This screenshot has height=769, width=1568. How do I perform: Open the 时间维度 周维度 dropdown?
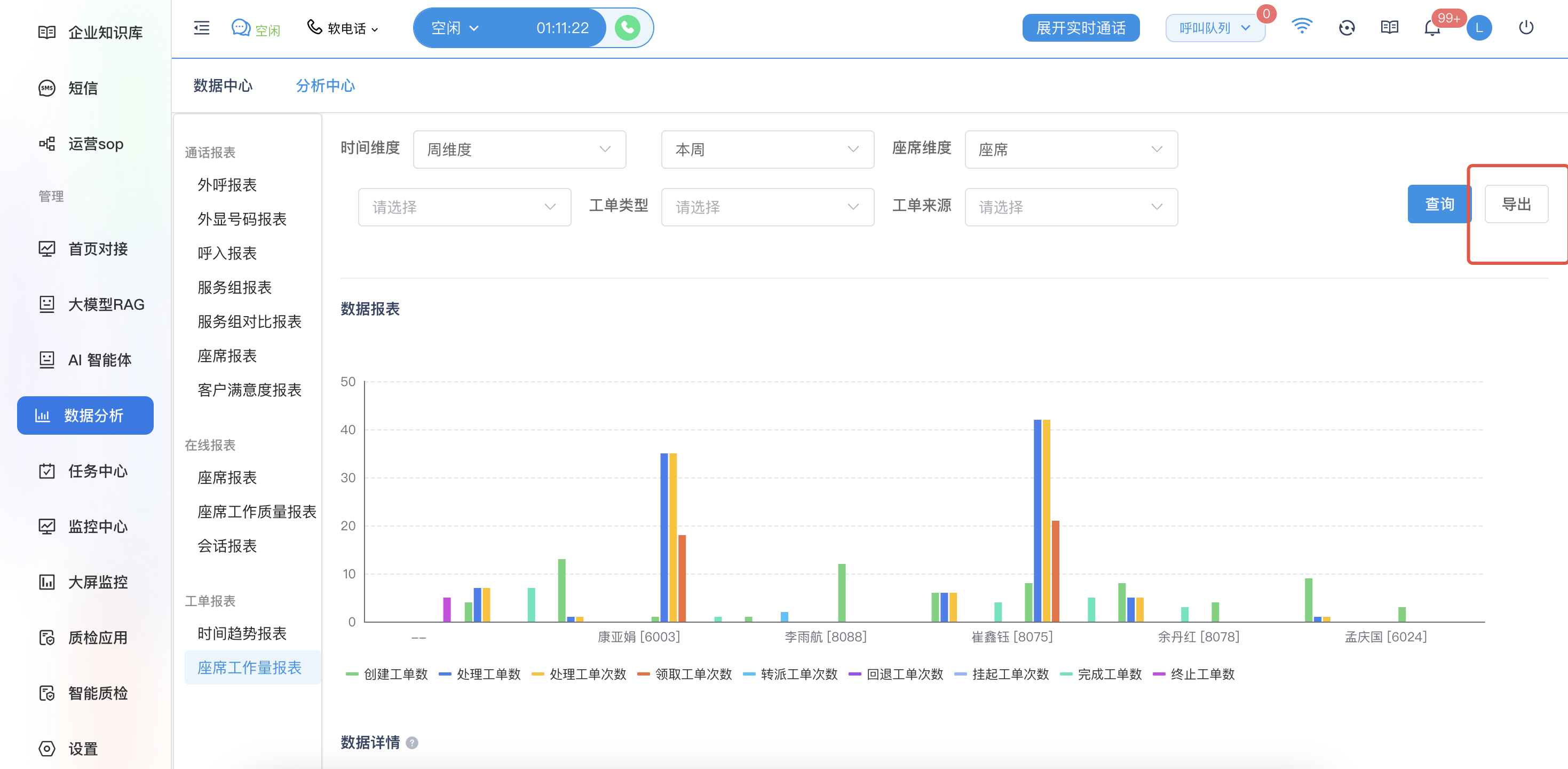click(519, 149)
